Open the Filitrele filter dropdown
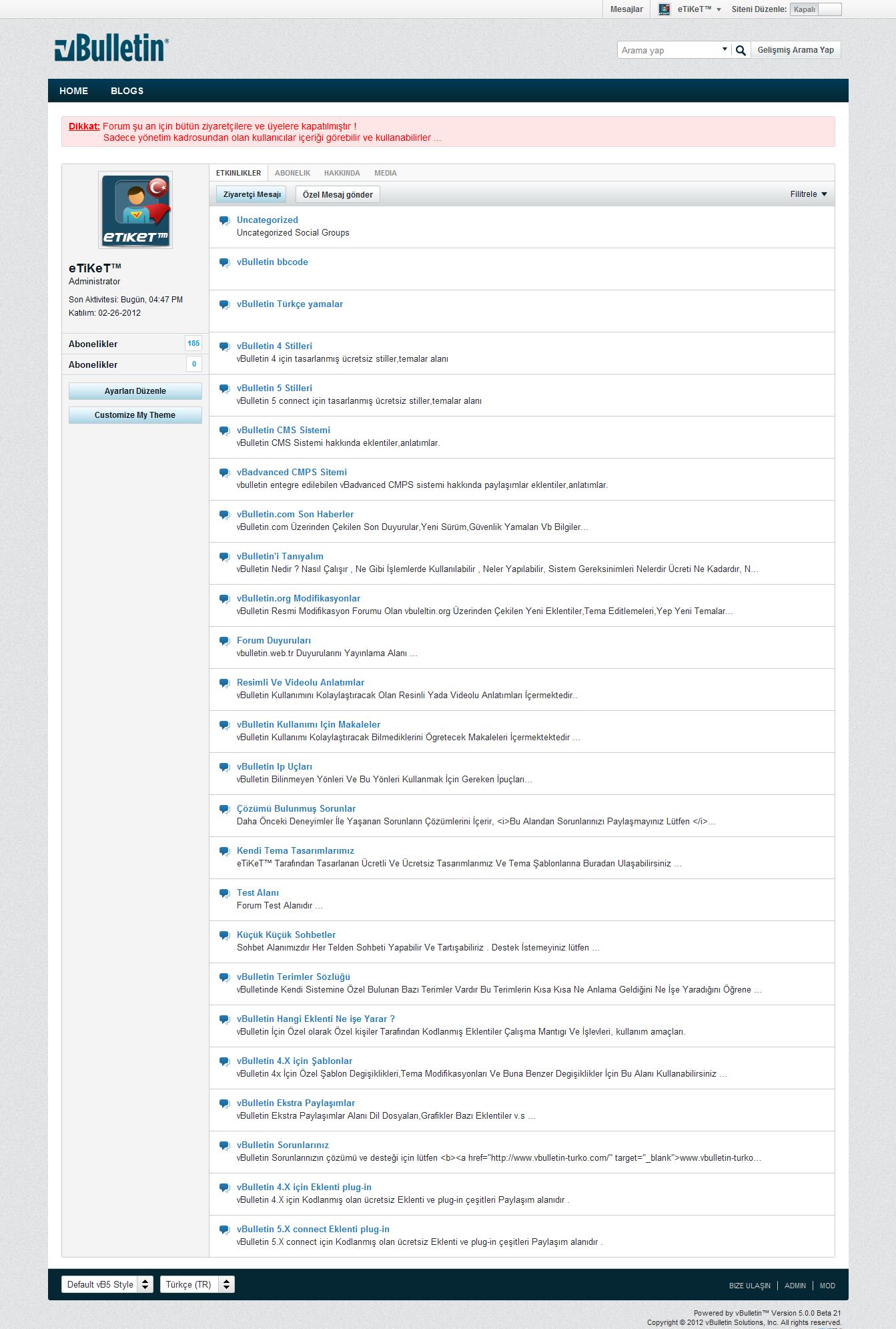The height and width of the screenshot is (1329, 896). click(808, 194)
